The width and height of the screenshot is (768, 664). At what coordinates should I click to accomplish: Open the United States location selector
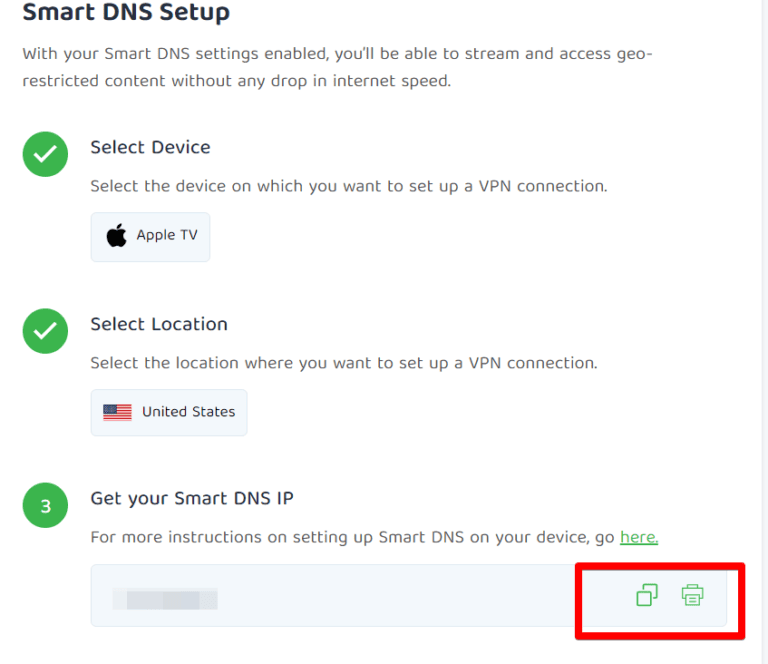coord(168,412)
